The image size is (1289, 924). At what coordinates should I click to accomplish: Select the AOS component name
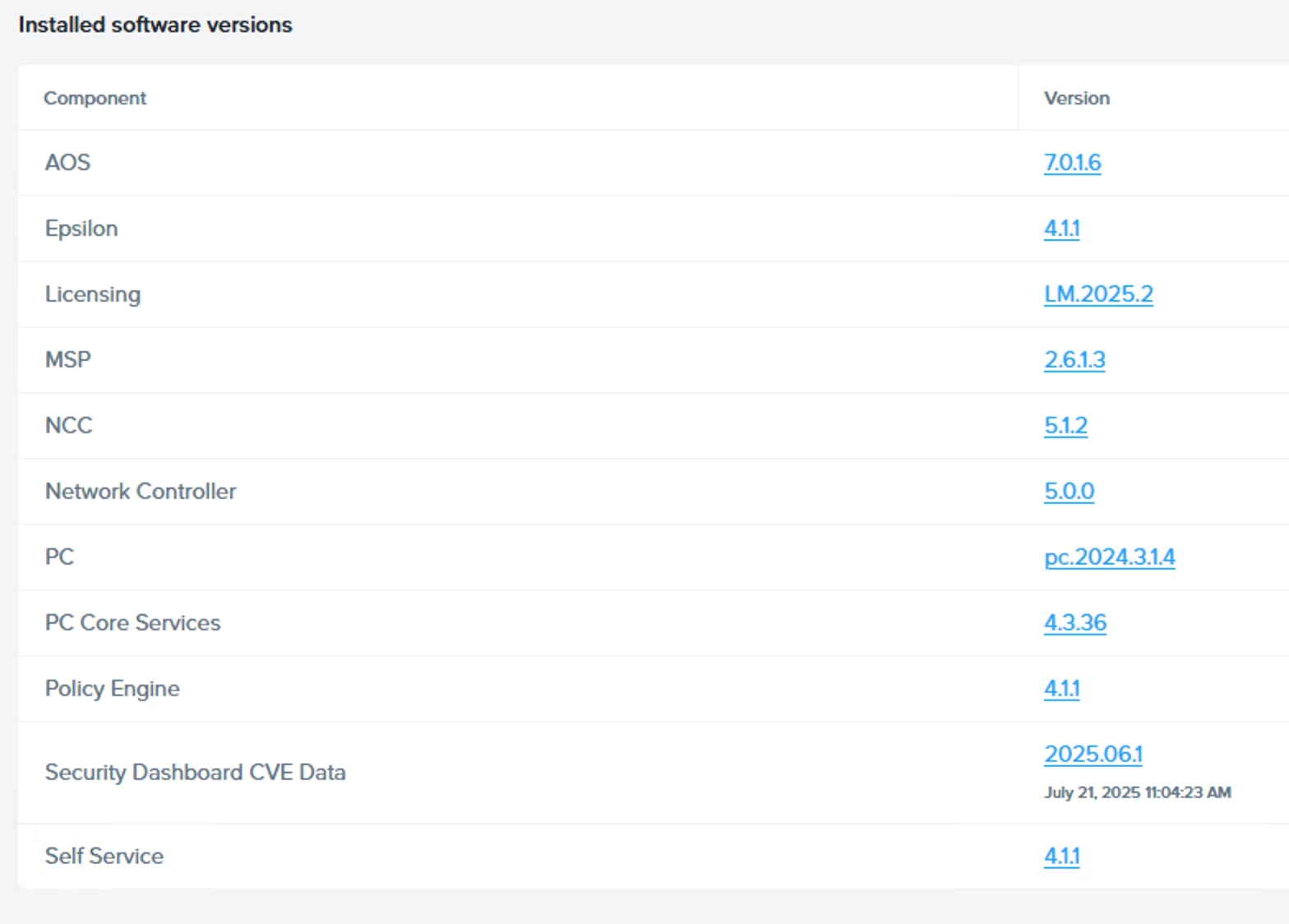coord(67,163)
